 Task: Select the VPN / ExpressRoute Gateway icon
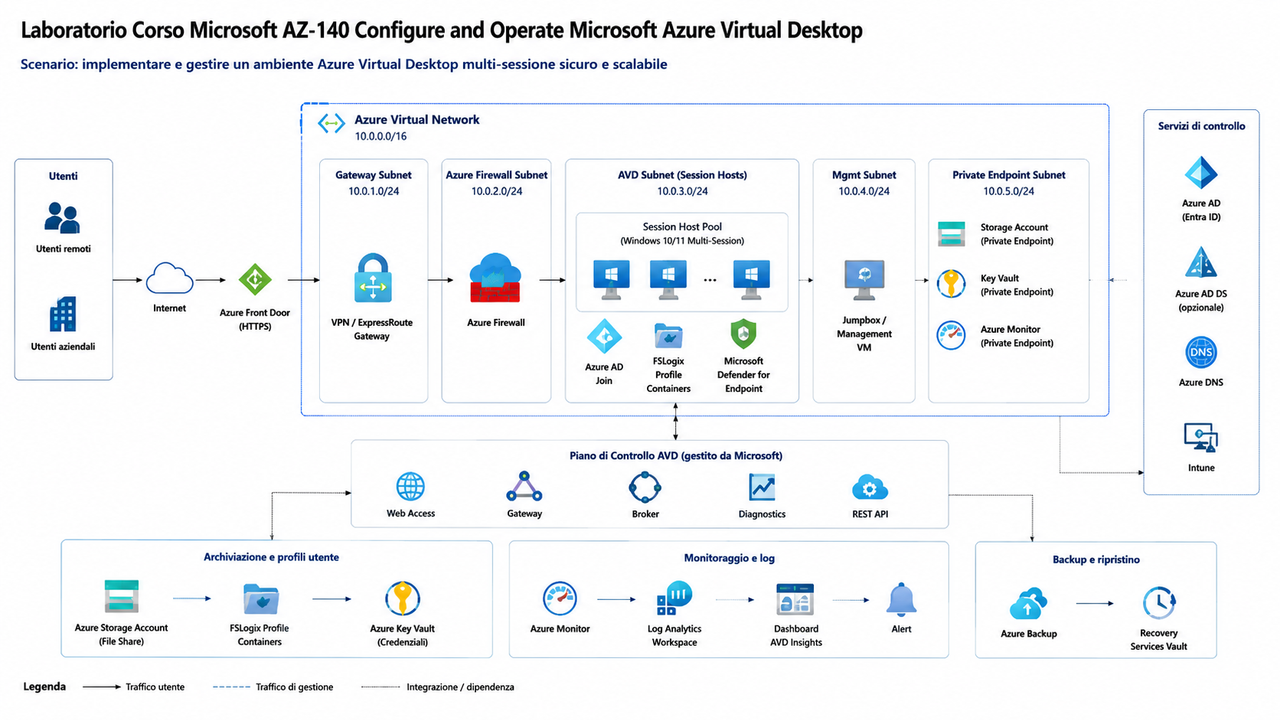point(371,279)
